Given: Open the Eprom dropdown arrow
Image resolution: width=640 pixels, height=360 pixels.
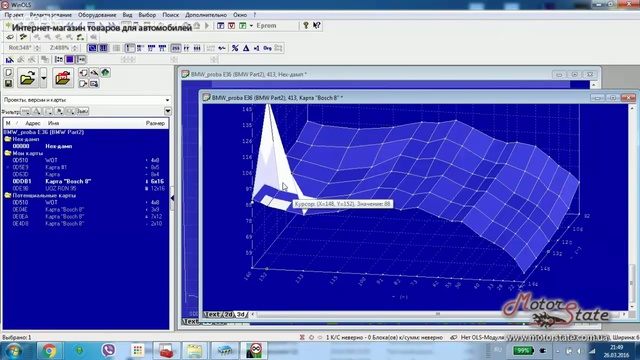Looking at the screenshot, I should [251, 25].
